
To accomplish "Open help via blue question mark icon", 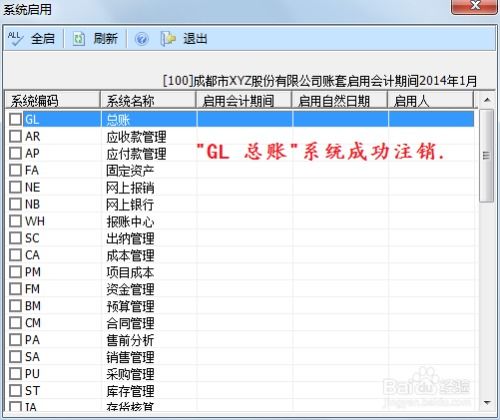I will tap(141, 39).
